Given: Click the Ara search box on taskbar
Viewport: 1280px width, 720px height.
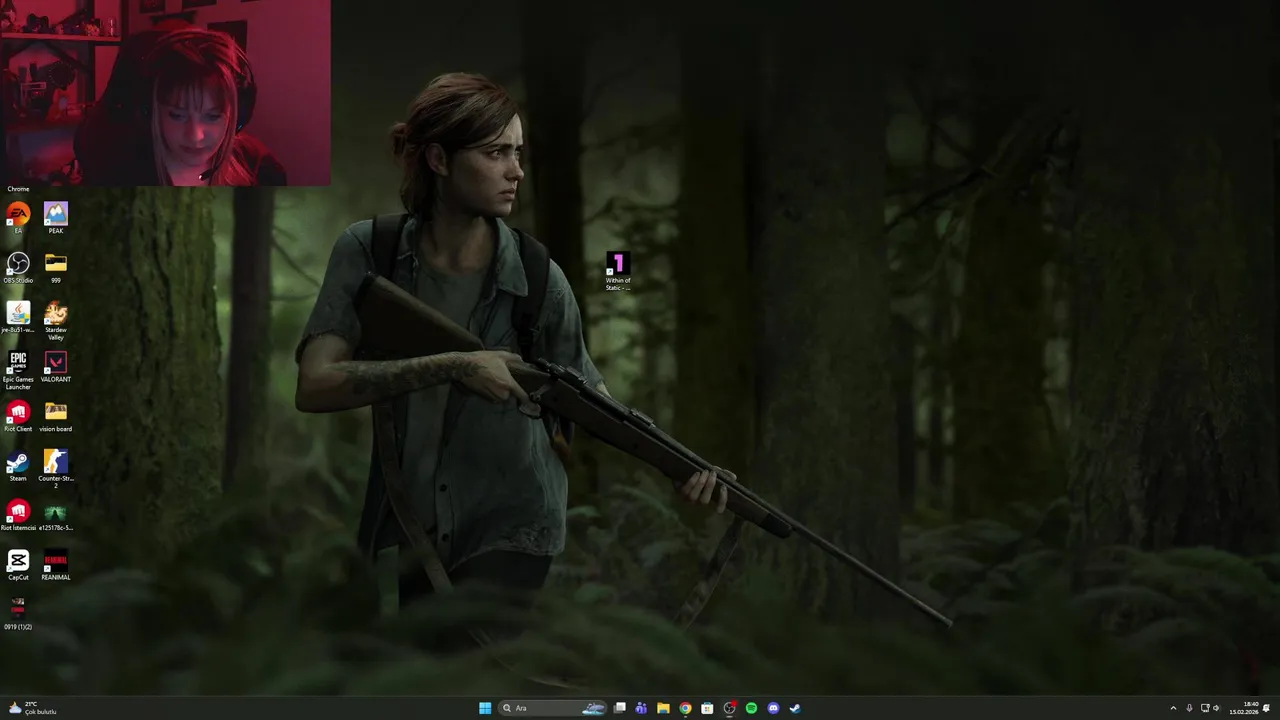Looking at the screenshot, I should pyautogui.click(x=553, y=708).
